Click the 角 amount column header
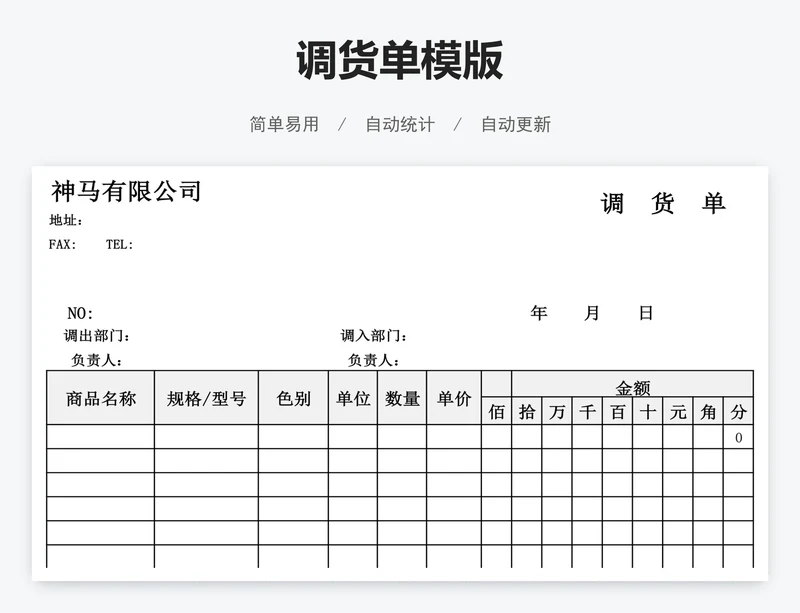The height and width of the screenshot is (613, 800). (x=708, y=411)
